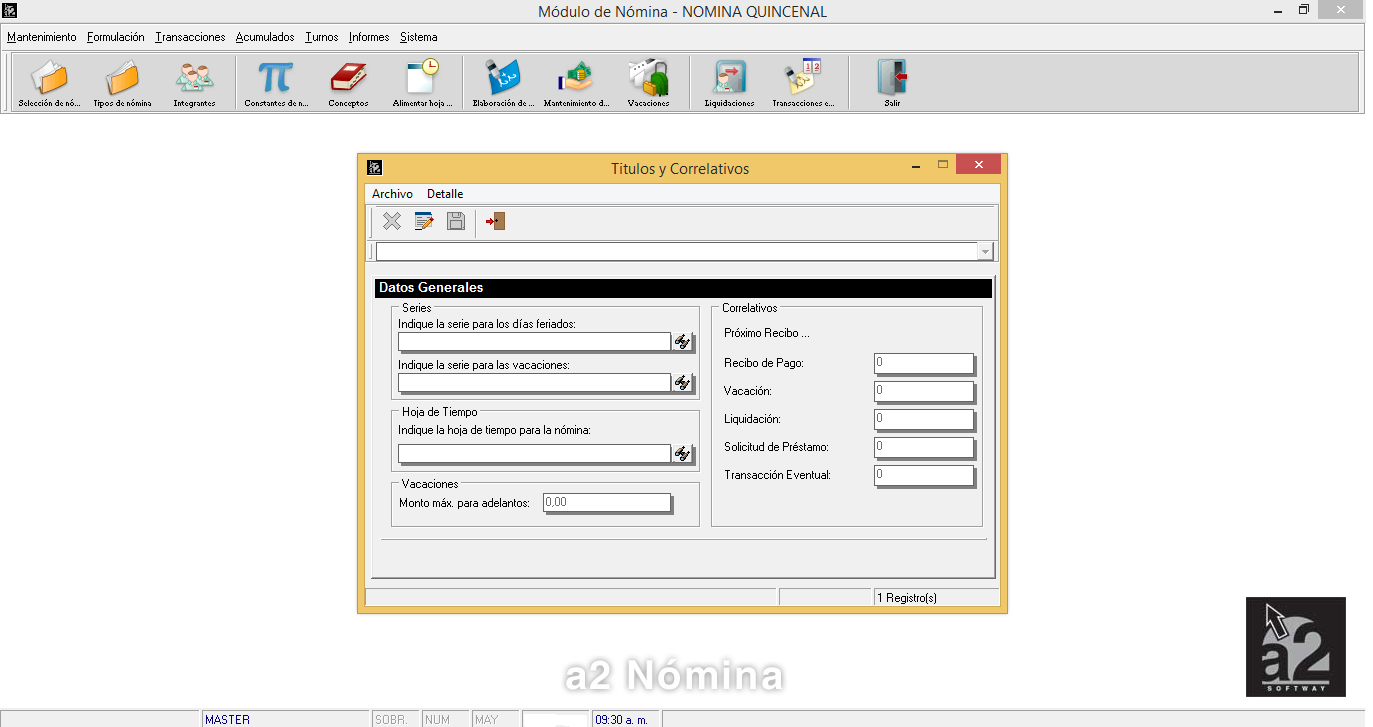Maximize the Titulos y Correlativos window
Image resolution: width=1373 pixels, height=727 pixels.
pos(942,165)
